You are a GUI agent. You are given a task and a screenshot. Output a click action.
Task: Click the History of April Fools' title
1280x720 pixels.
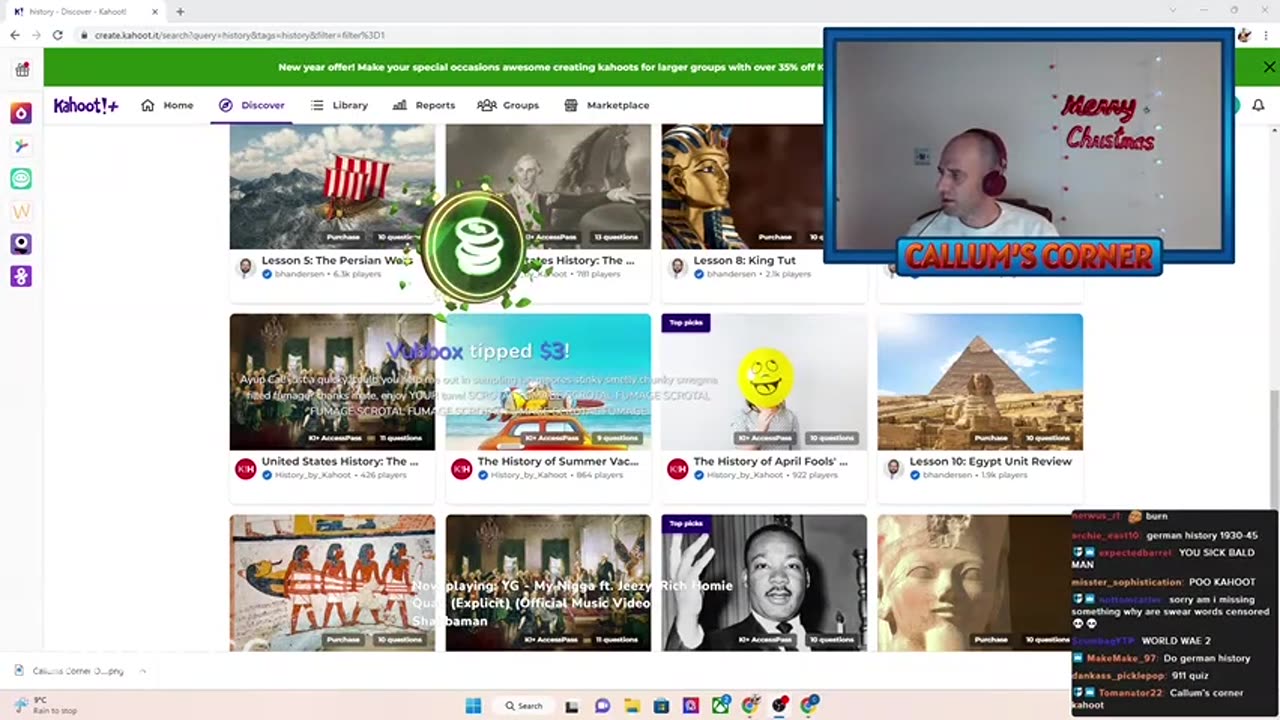770,462
